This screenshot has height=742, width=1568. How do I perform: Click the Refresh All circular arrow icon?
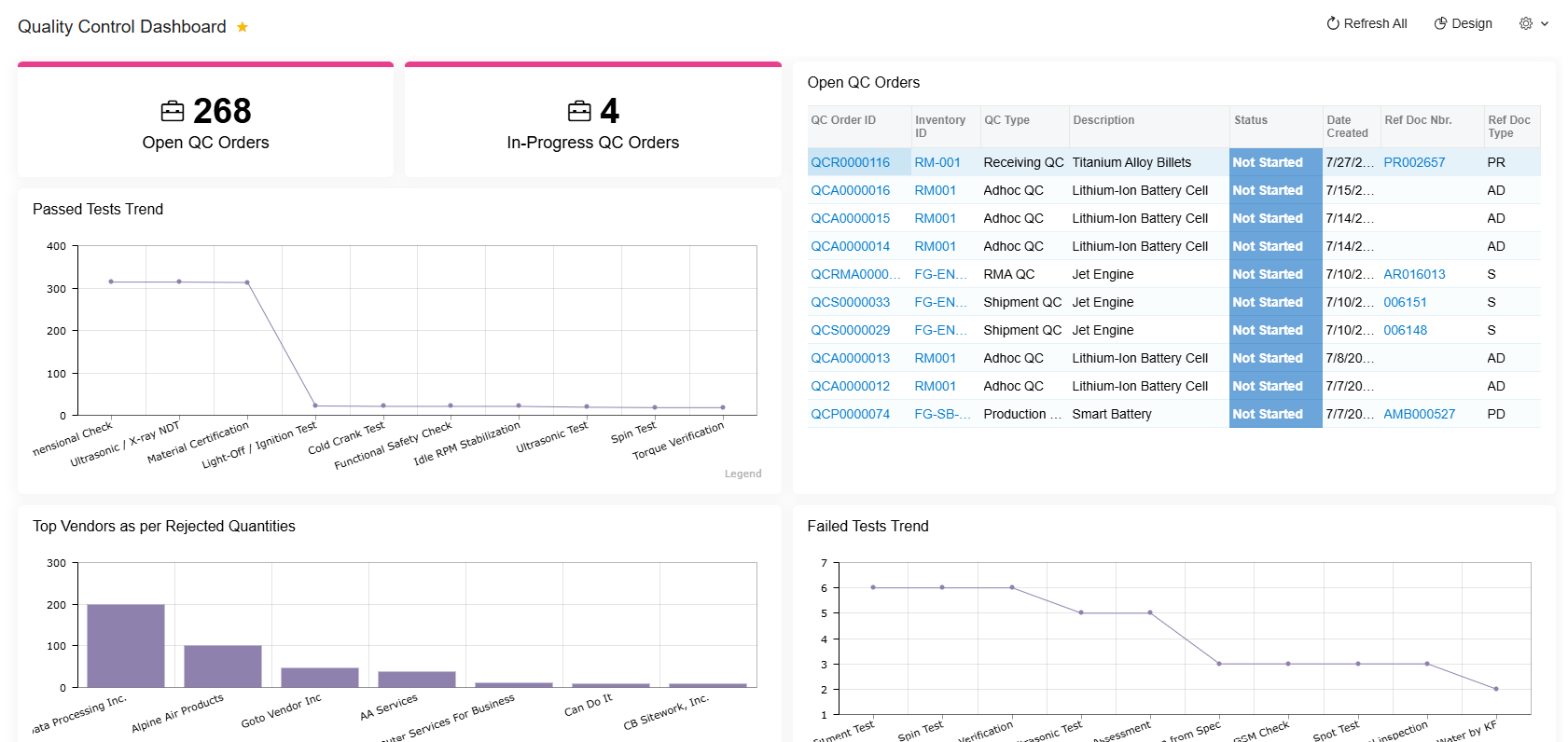tap(1333, 23)
